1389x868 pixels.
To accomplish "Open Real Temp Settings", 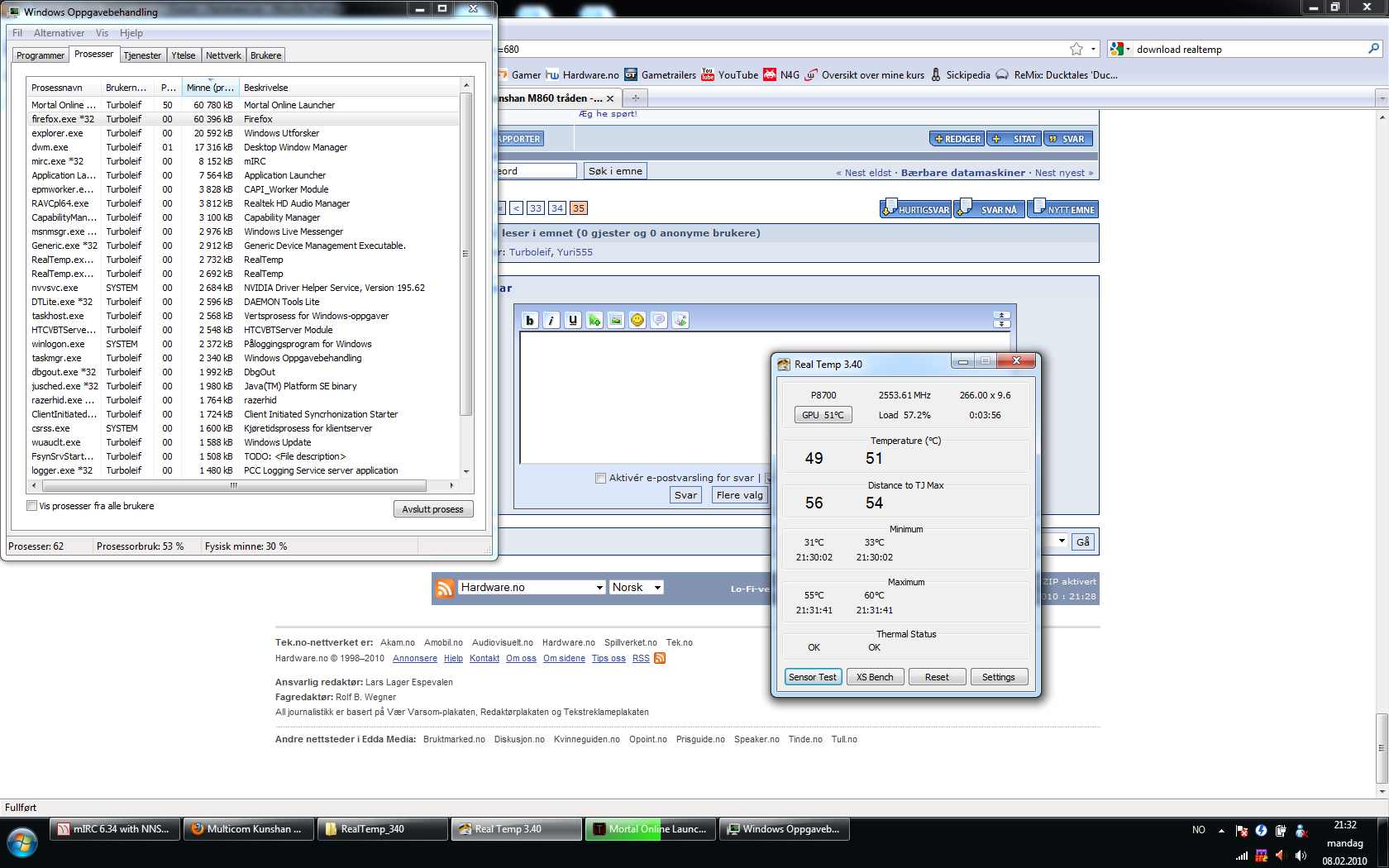I will coord(999,677).
